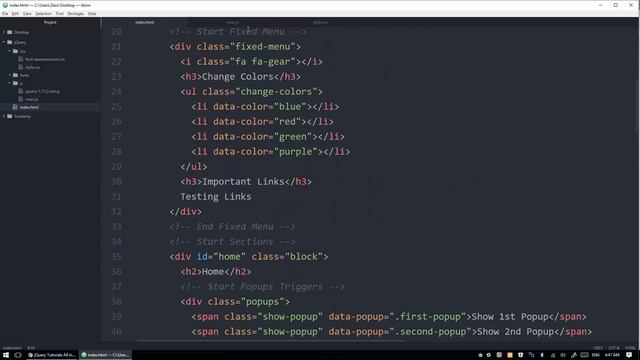Click the Bluetooth tray icon
Screen dimensions: 640x360
542,355
